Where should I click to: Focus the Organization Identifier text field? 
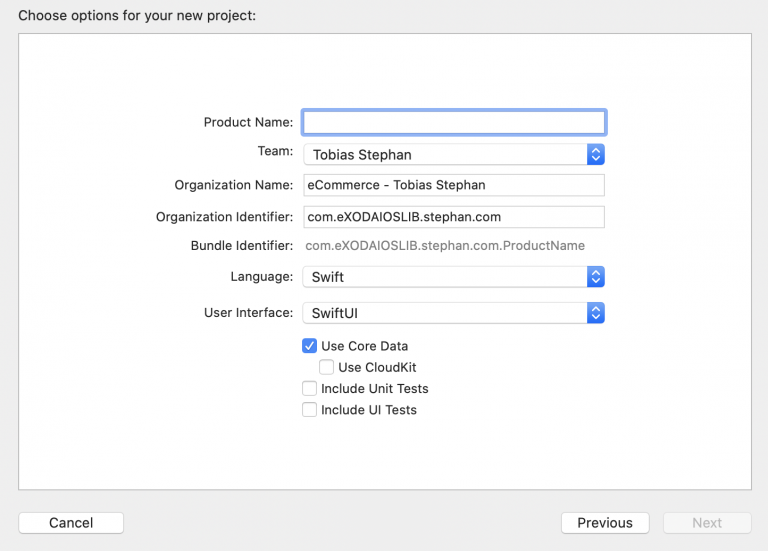454,217
